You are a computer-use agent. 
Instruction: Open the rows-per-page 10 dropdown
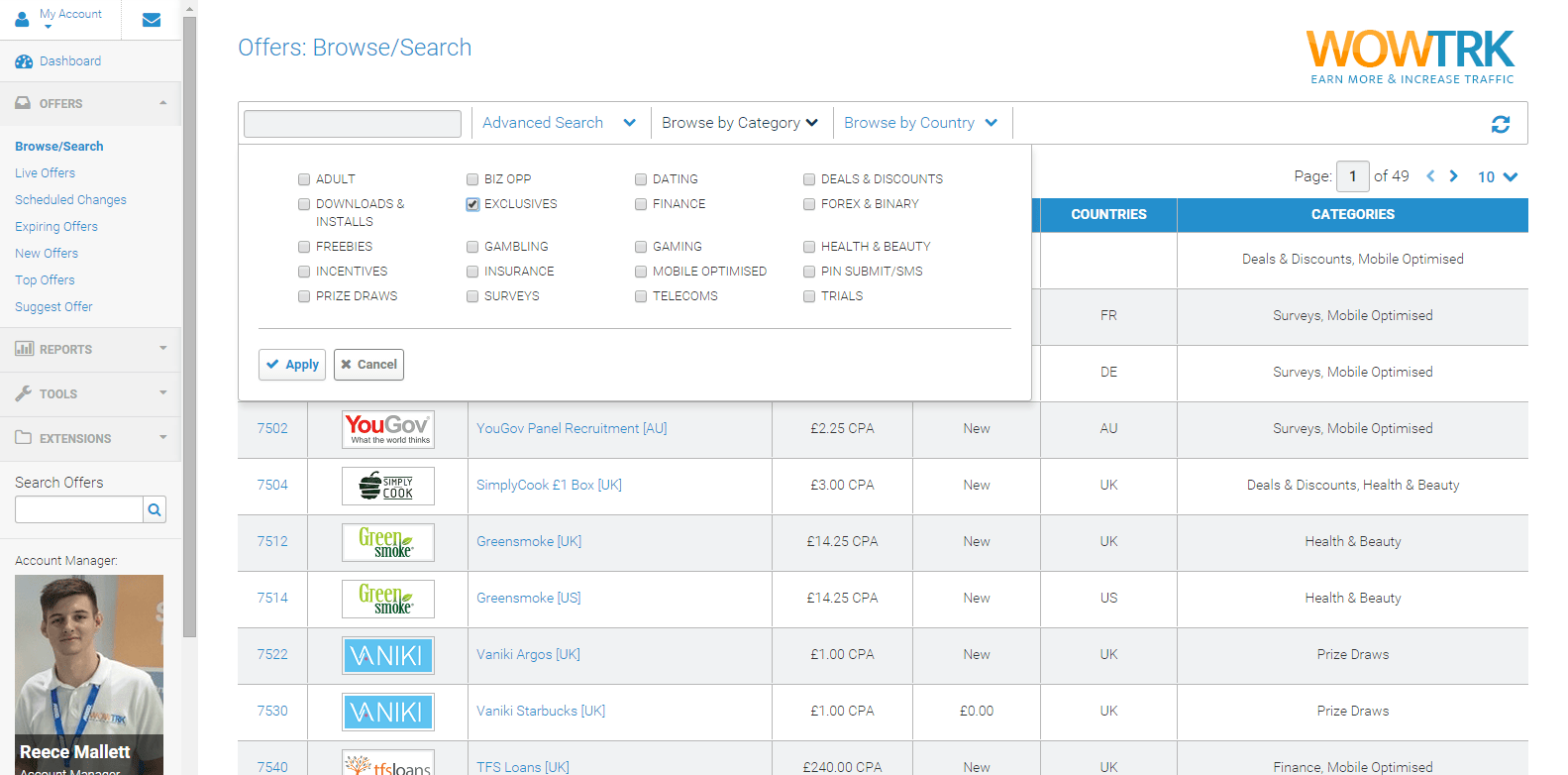click(1498, 176)
